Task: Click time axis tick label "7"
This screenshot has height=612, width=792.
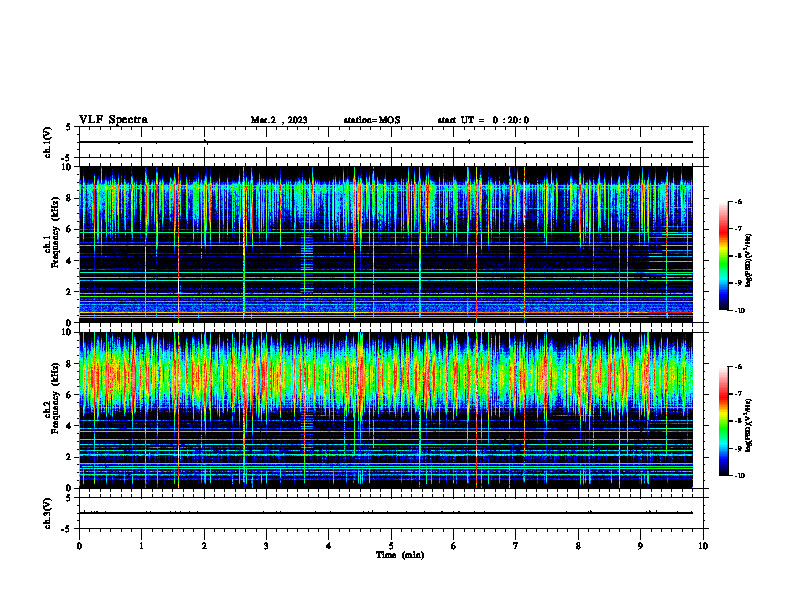Action: pyautogui.click(x=516, y=546)
